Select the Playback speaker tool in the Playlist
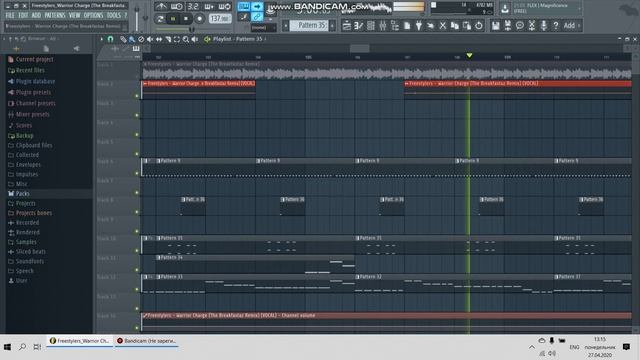The width and height of the screenshot is (640, 360). [195, 39]
